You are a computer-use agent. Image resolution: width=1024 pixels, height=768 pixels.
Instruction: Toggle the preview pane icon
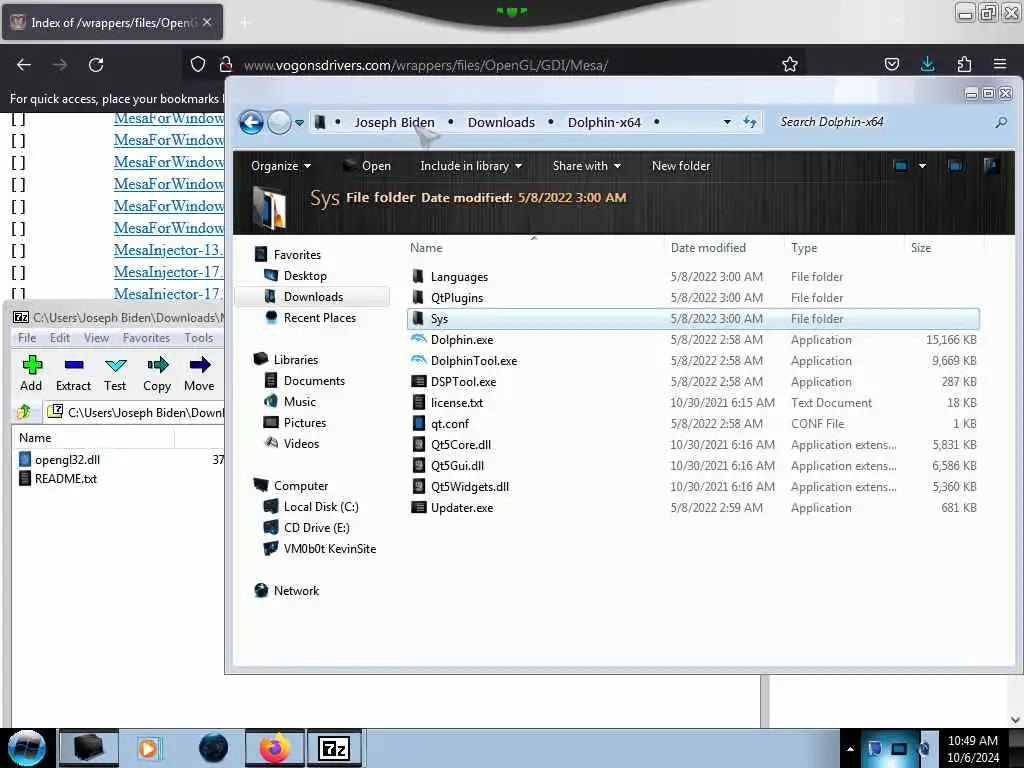click(955, 166)
